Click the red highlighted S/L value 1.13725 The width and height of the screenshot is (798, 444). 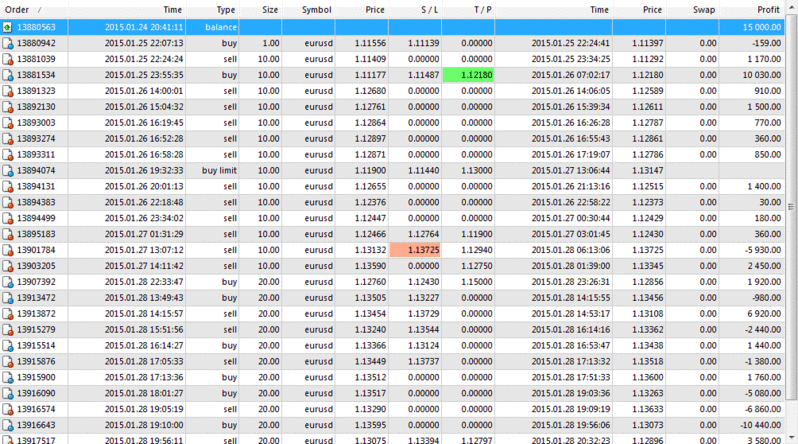[415, 250]
